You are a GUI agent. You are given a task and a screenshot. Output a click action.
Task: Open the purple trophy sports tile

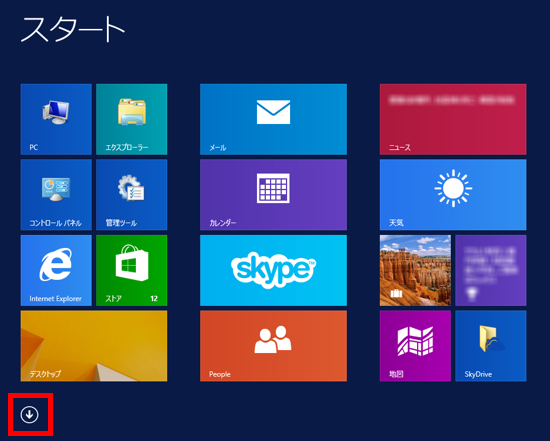point(491,270)
